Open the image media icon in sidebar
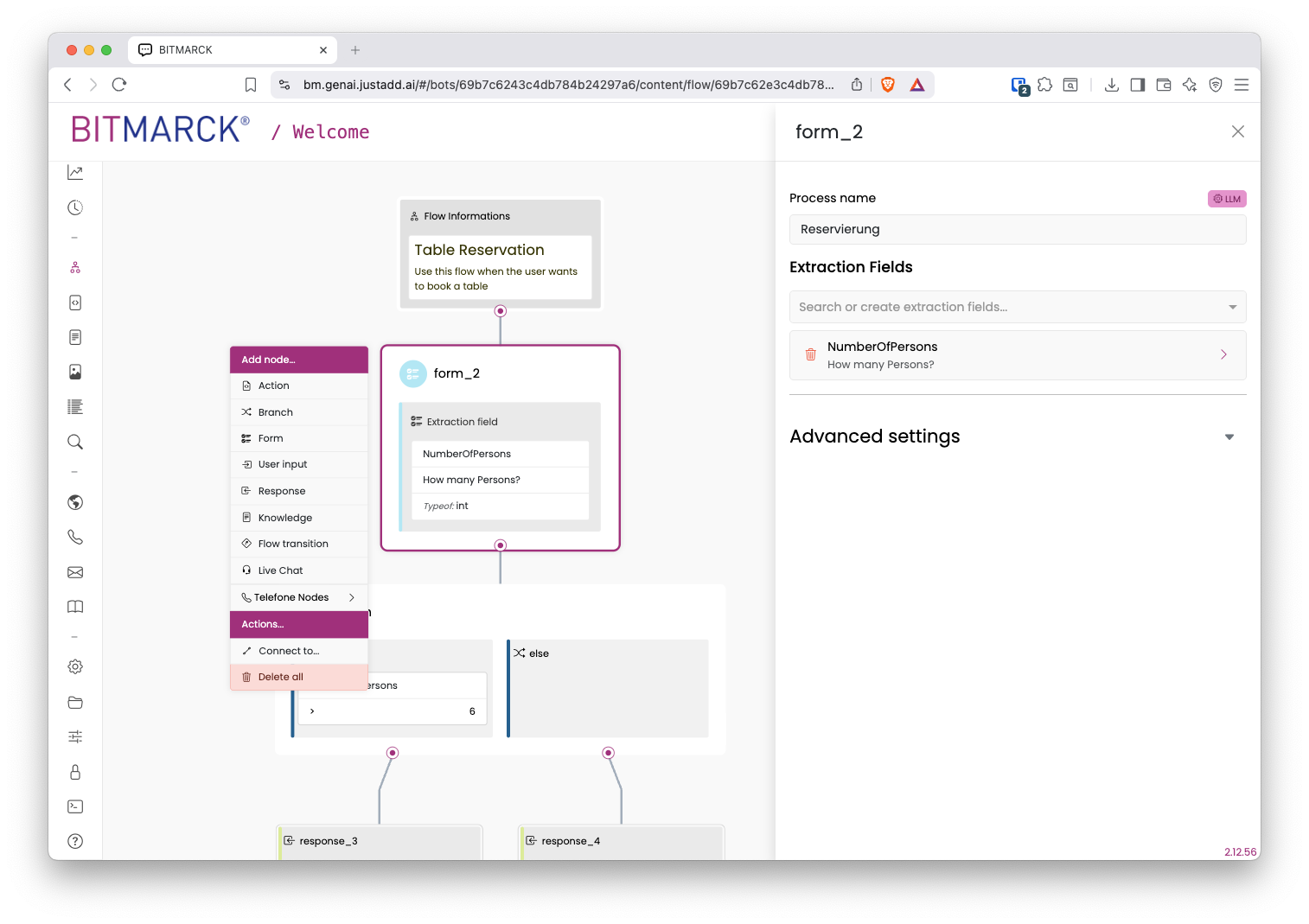 coord(75,372)
